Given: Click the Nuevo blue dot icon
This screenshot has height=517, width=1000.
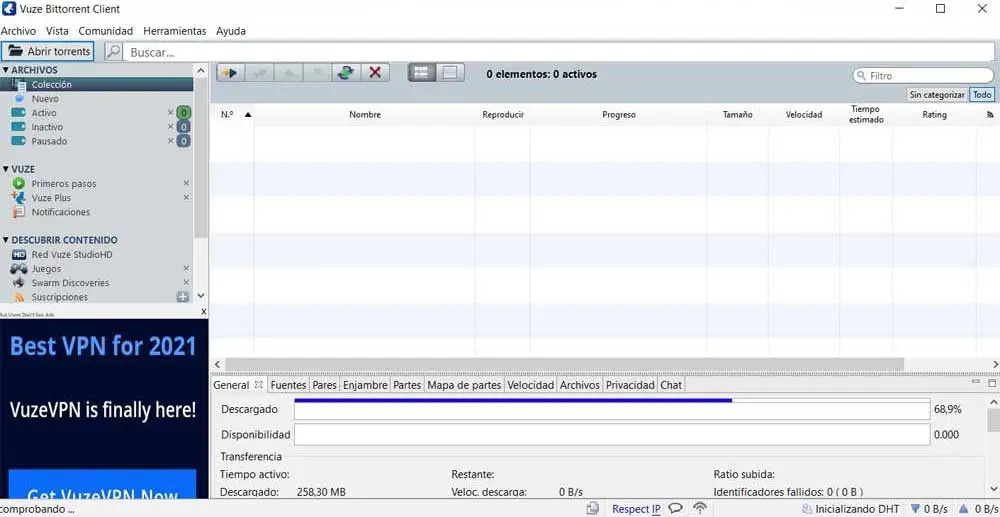Looking at the screenshot, I should click(x=19, y=99).
